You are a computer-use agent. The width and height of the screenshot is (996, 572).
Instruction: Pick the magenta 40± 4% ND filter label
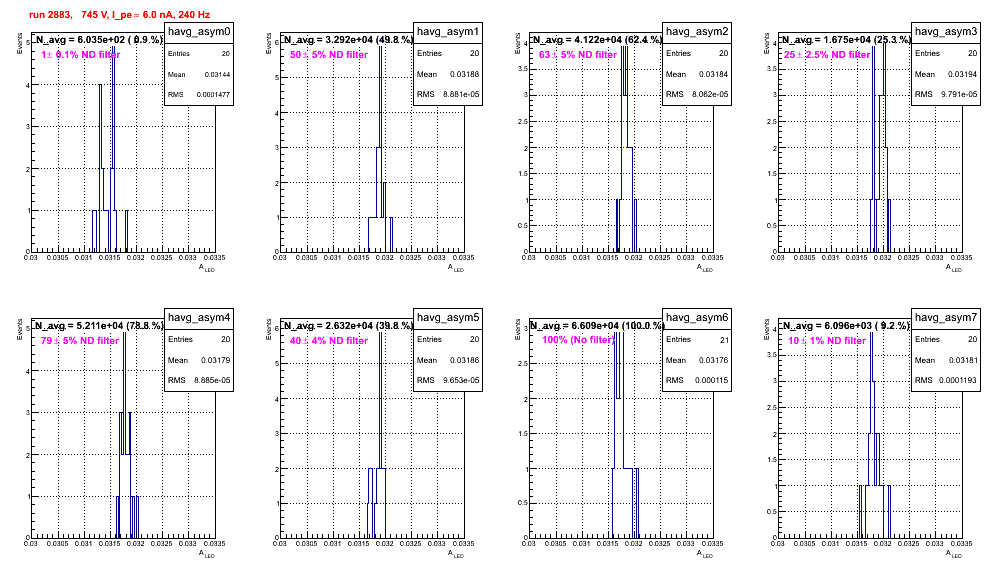pyautogui.click(x=329, y=341)
